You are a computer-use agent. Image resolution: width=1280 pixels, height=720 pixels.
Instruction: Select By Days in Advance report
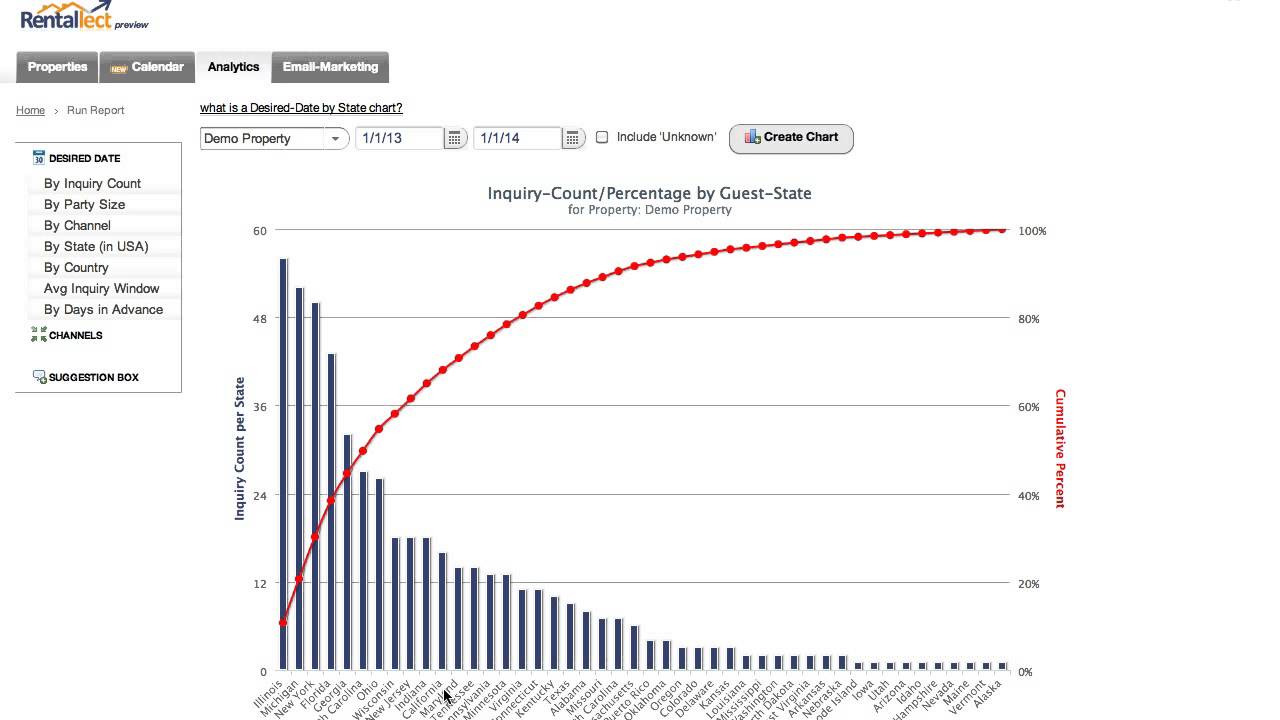(x=103, y=309)
